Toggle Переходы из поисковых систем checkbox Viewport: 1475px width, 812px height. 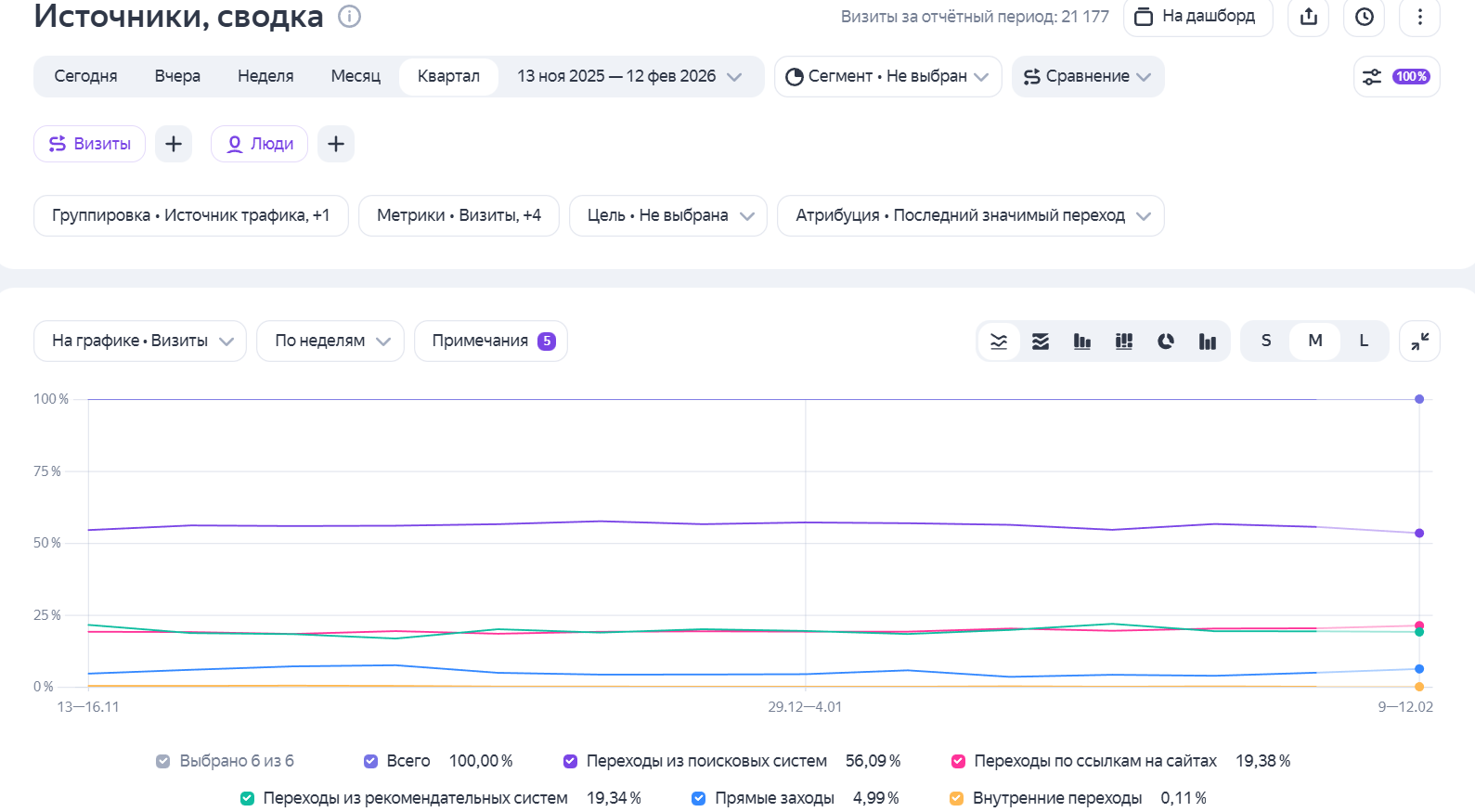click(x=571, y=761)
